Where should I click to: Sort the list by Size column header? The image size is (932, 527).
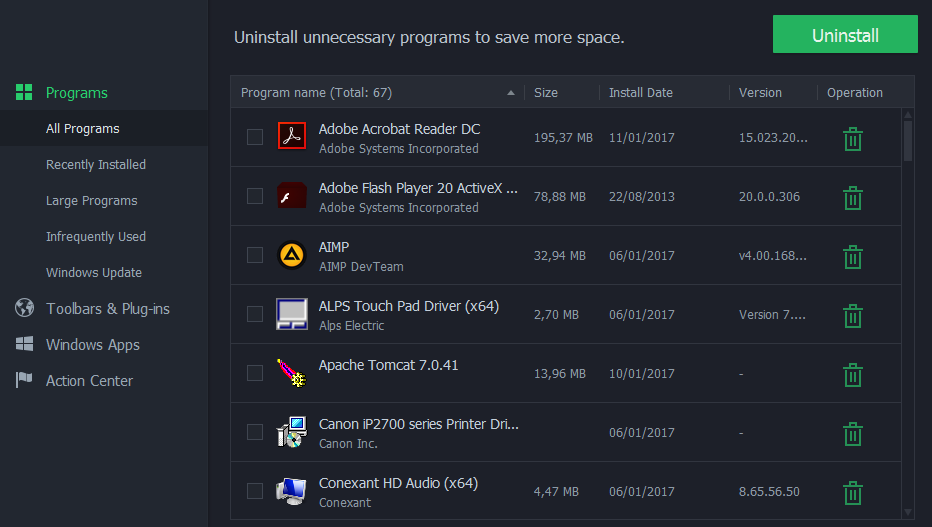546,93
